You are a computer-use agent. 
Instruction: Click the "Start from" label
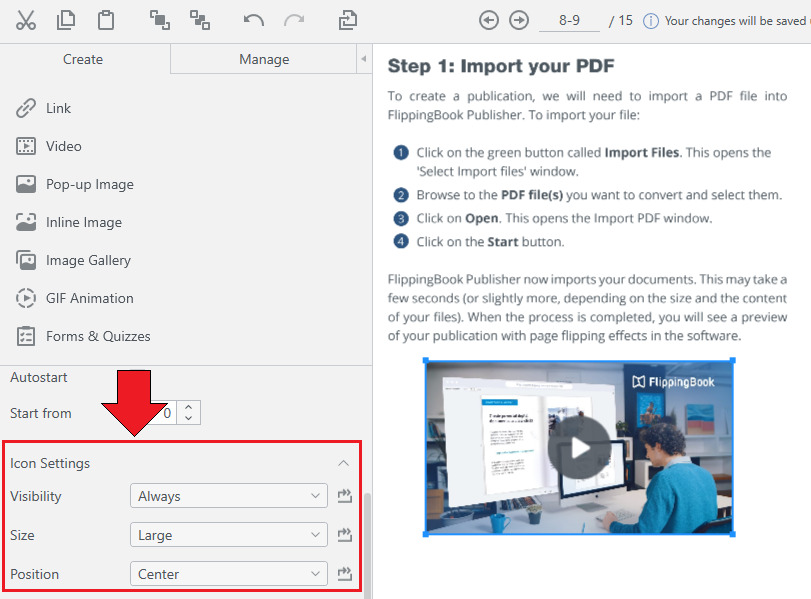[41, 413]
